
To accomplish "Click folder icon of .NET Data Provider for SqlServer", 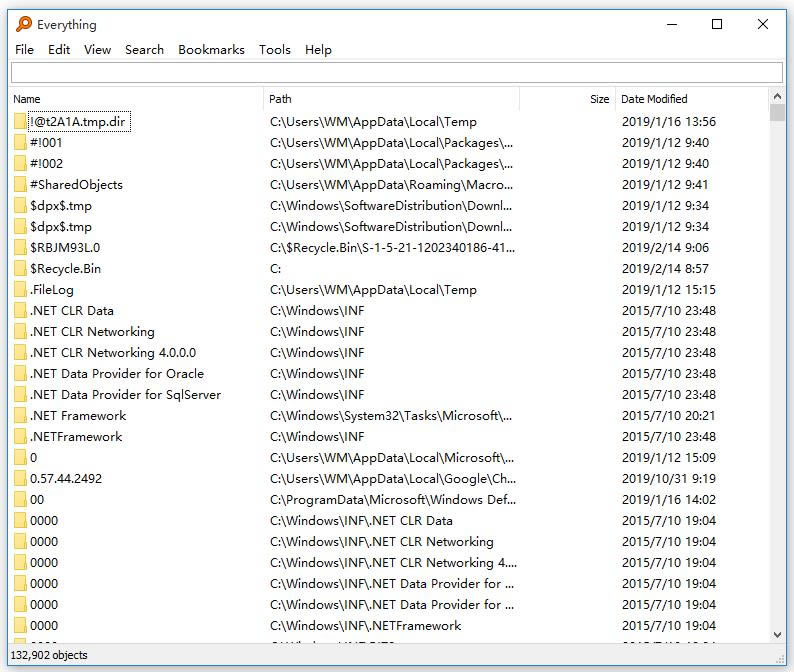I will (x=20, y=394).
